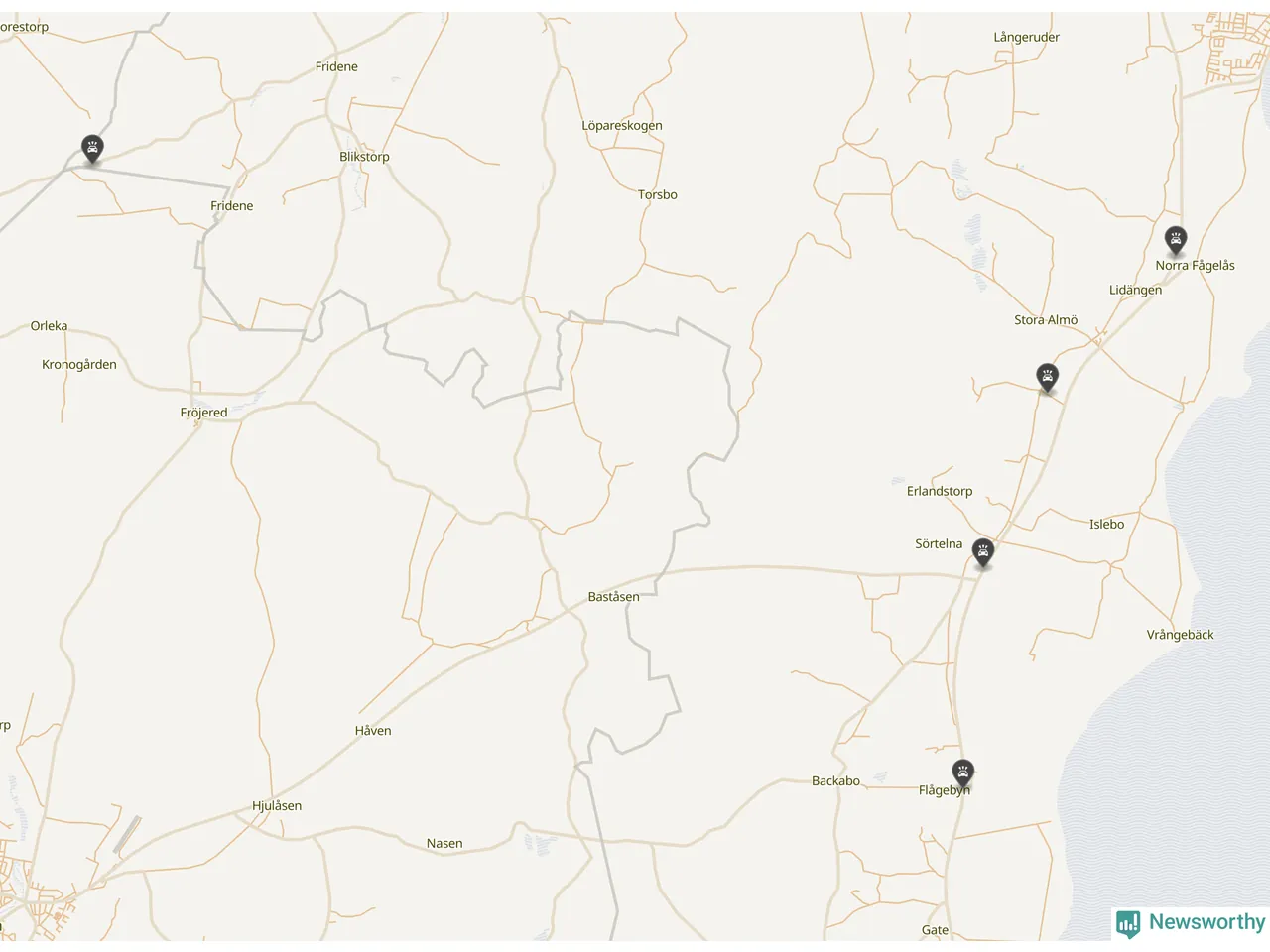
Task: Open the marker next to Sörtelna
Action: tap(982, 552)
